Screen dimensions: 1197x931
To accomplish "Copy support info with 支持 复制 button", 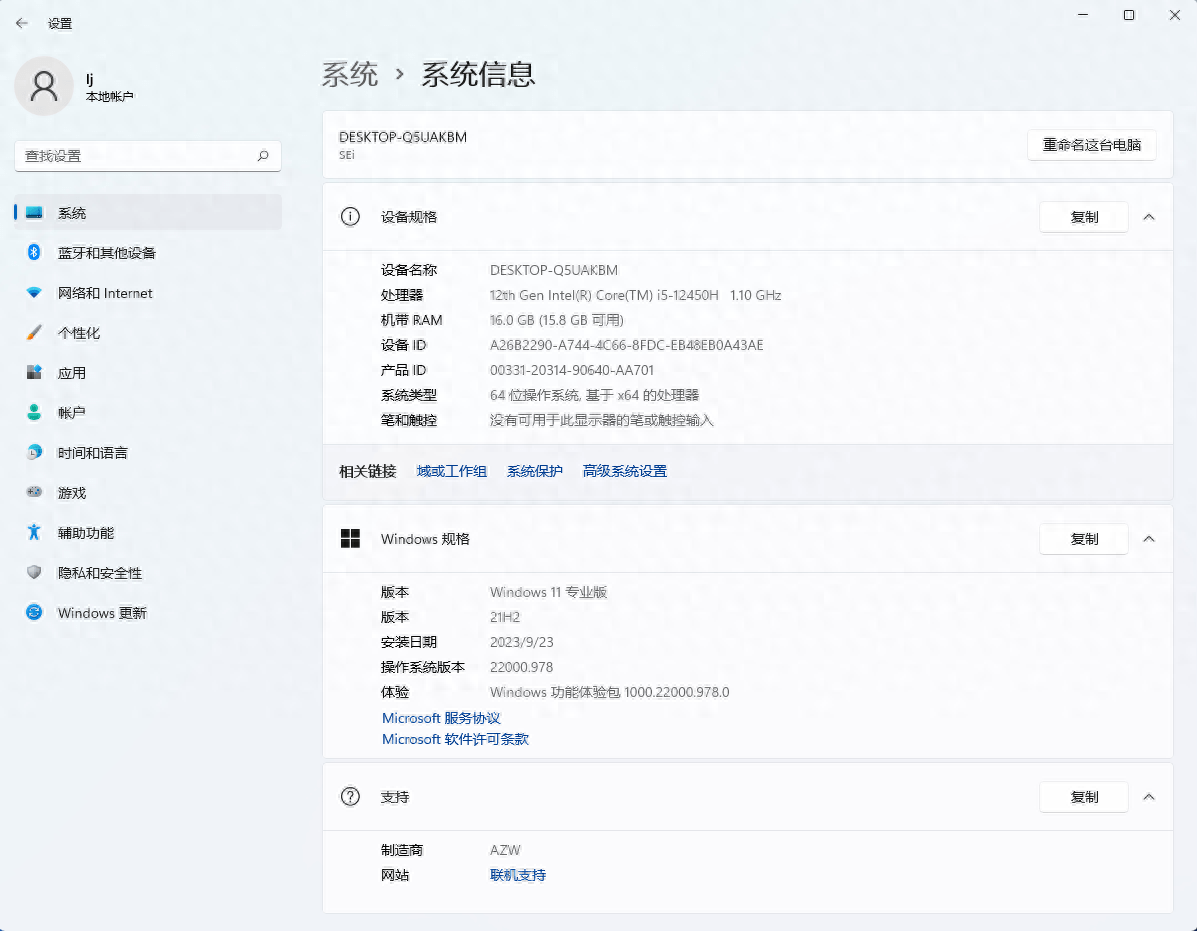I will (x=1084, y=797).
